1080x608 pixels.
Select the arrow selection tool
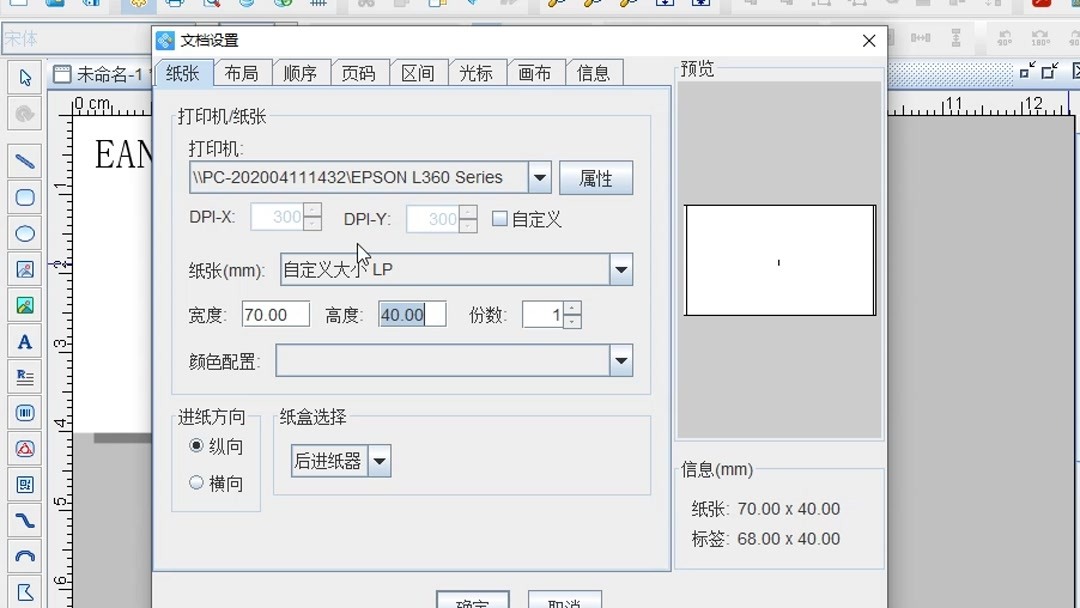(x=24, y=77)
